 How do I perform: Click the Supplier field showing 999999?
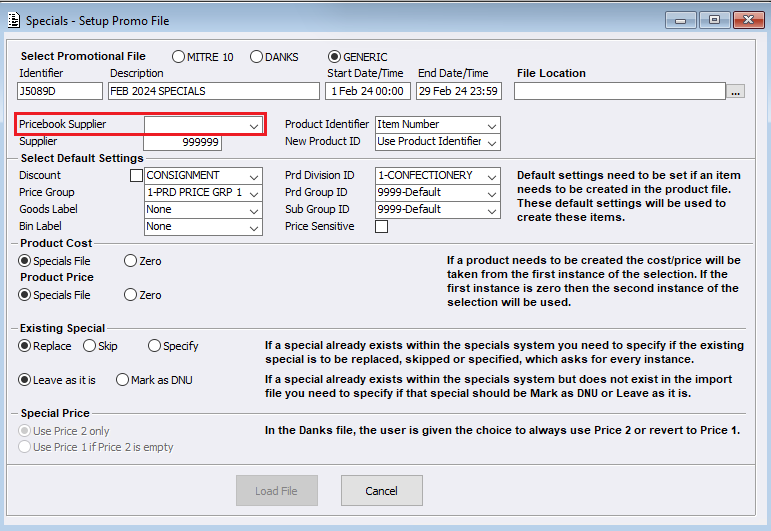[182, 142]
